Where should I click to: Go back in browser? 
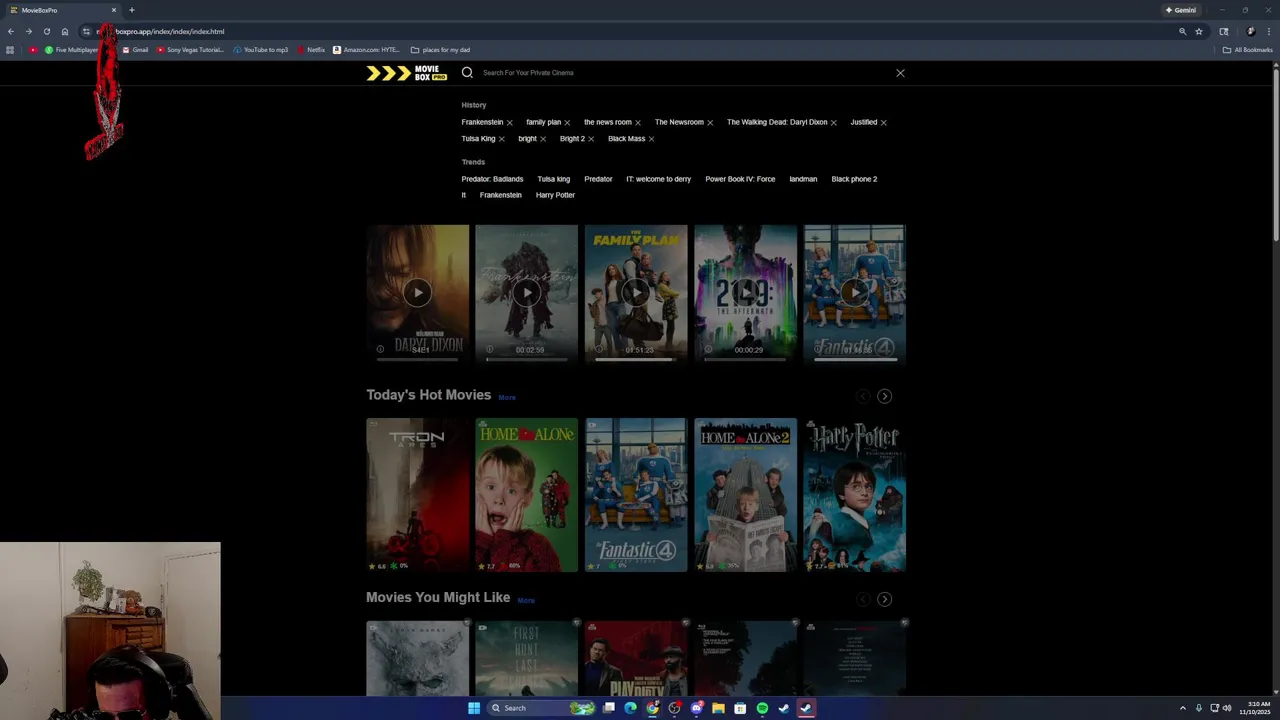point(11,31)
